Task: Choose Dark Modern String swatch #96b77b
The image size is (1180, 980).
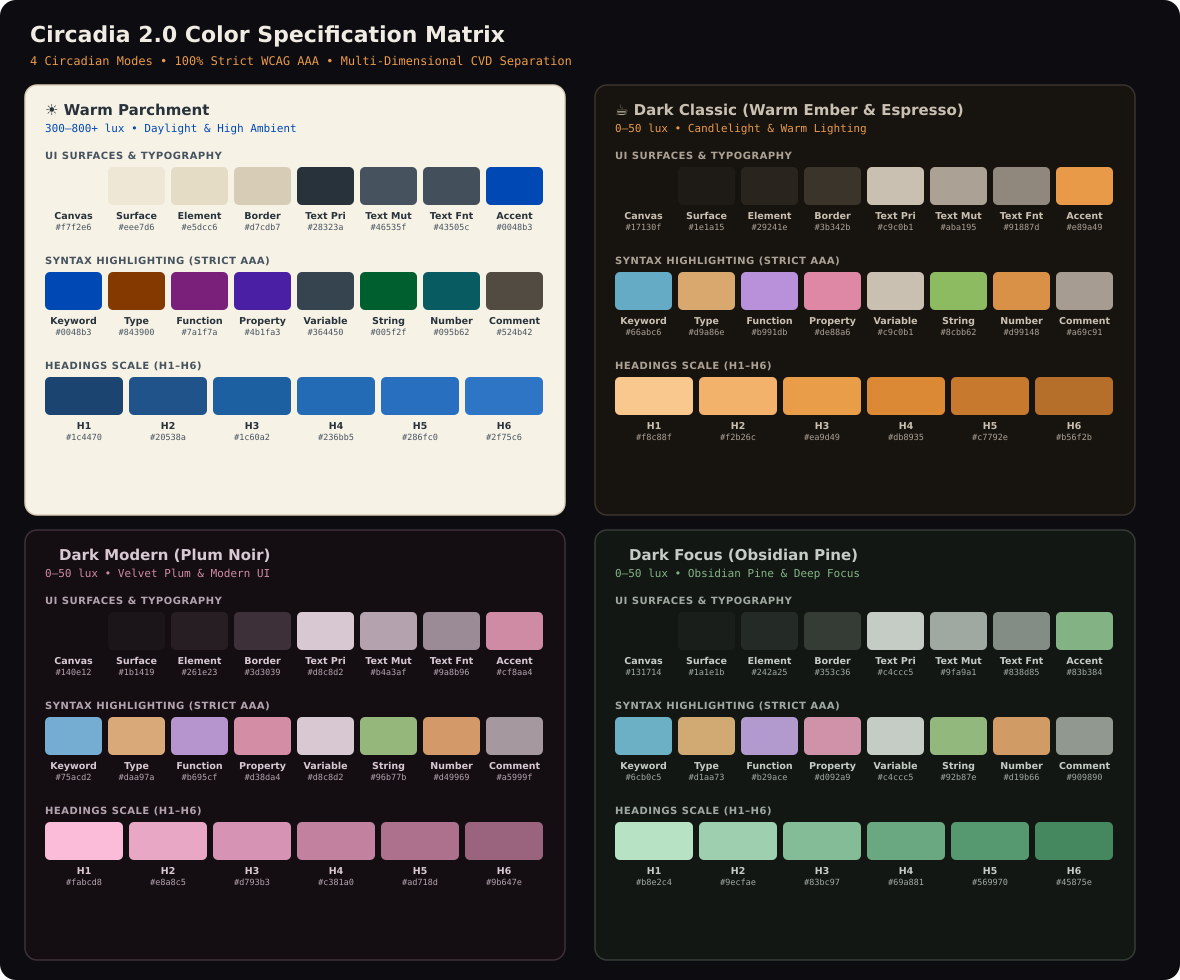Action: 388,736
